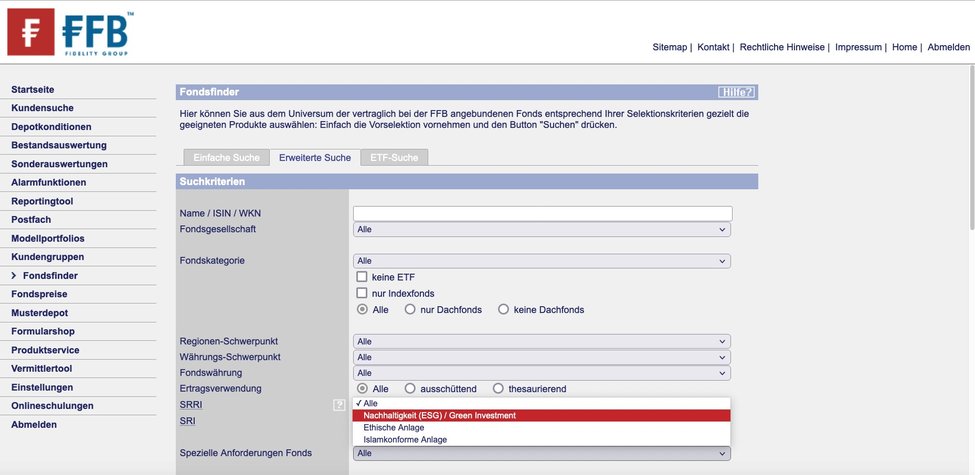The height and width of the screenshot is (475, 975).
Task: Click in the Name / ISIN / WKN field
Action: (542, 213)
